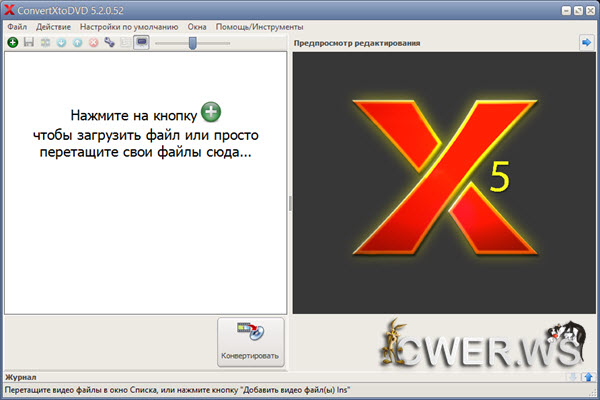
Task: Open the Действие menu
Action: [x=53, y=27]
